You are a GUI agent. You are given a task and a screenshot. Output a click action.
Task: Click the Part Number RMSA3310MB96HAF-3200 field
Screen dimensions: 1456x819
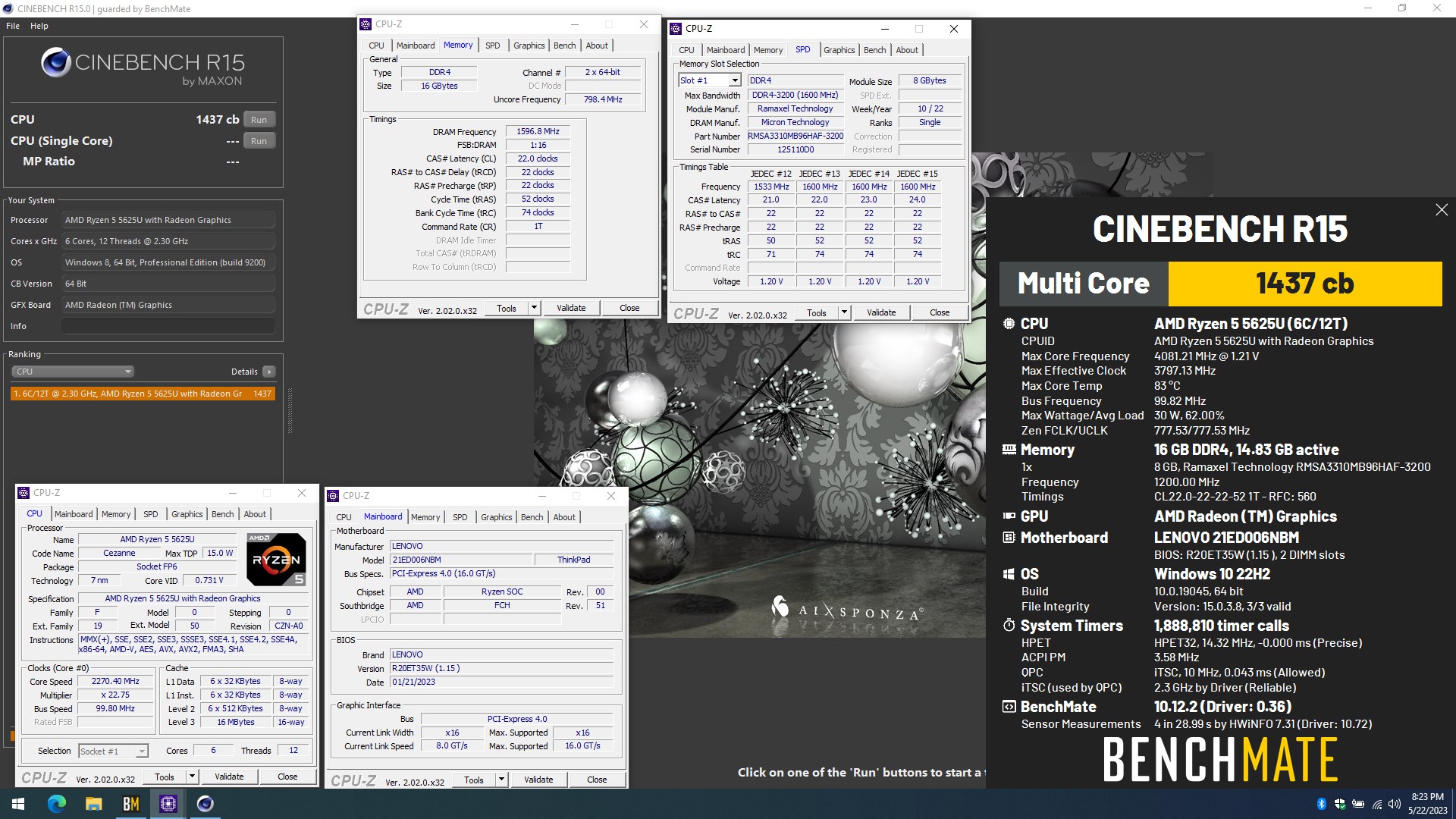pos(795,136)
